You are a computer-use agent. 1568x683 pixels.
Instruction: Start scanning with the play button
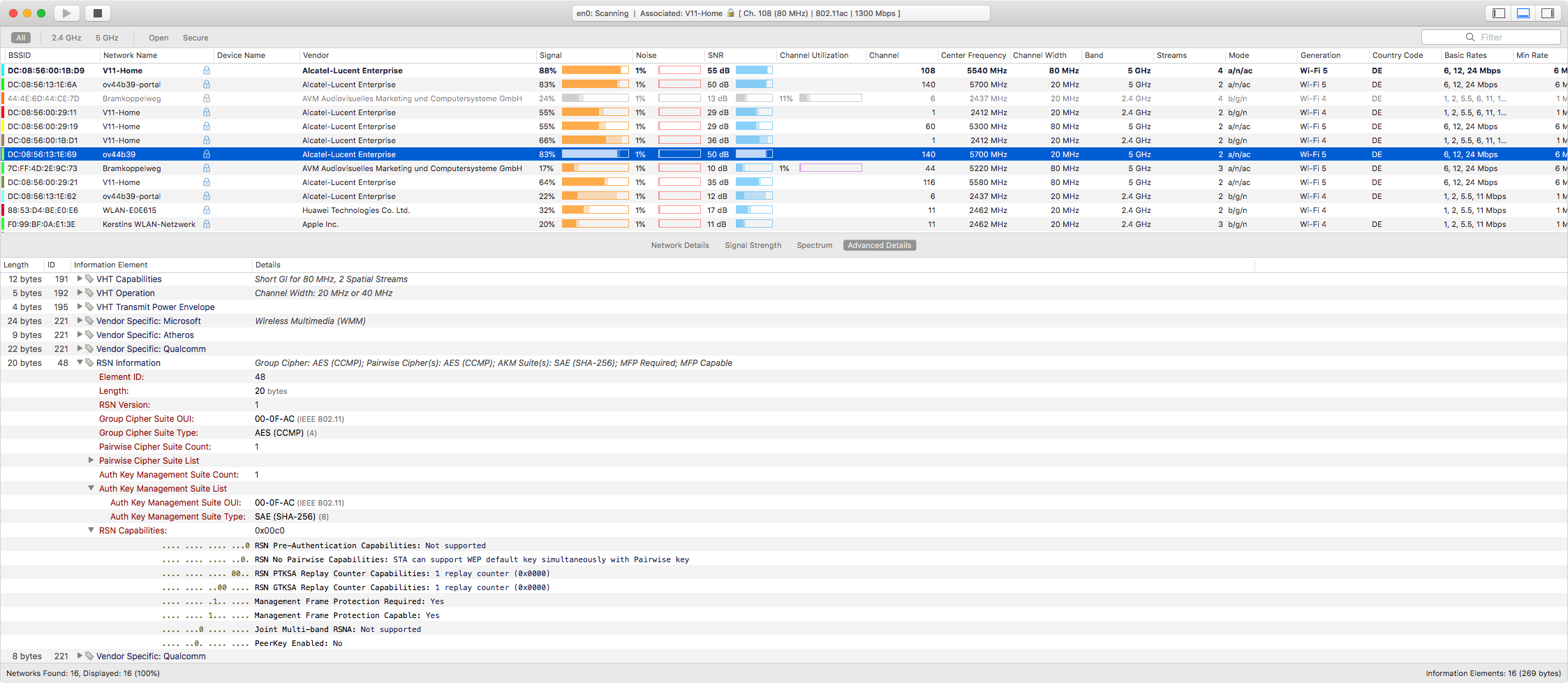click(x=66, y=13)
